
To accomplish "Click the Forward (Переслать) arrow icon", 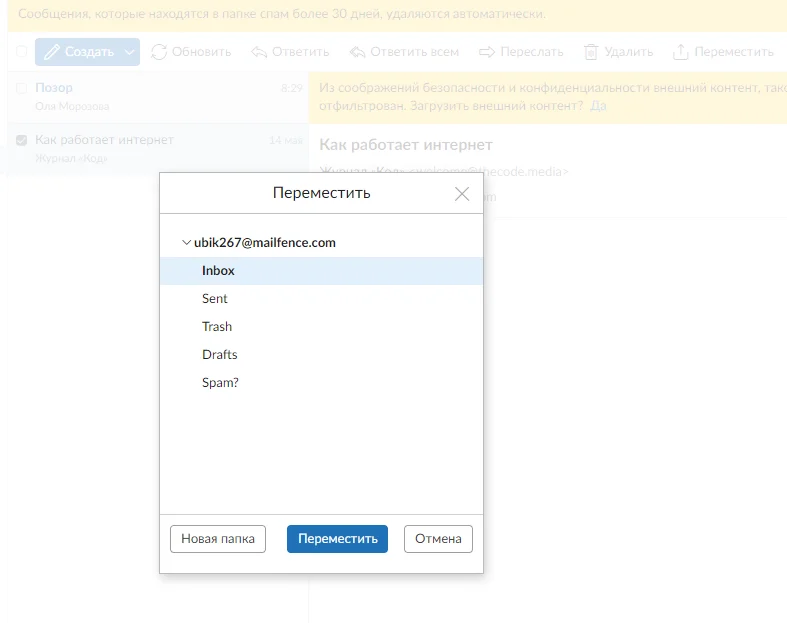I will coord(487,52).
